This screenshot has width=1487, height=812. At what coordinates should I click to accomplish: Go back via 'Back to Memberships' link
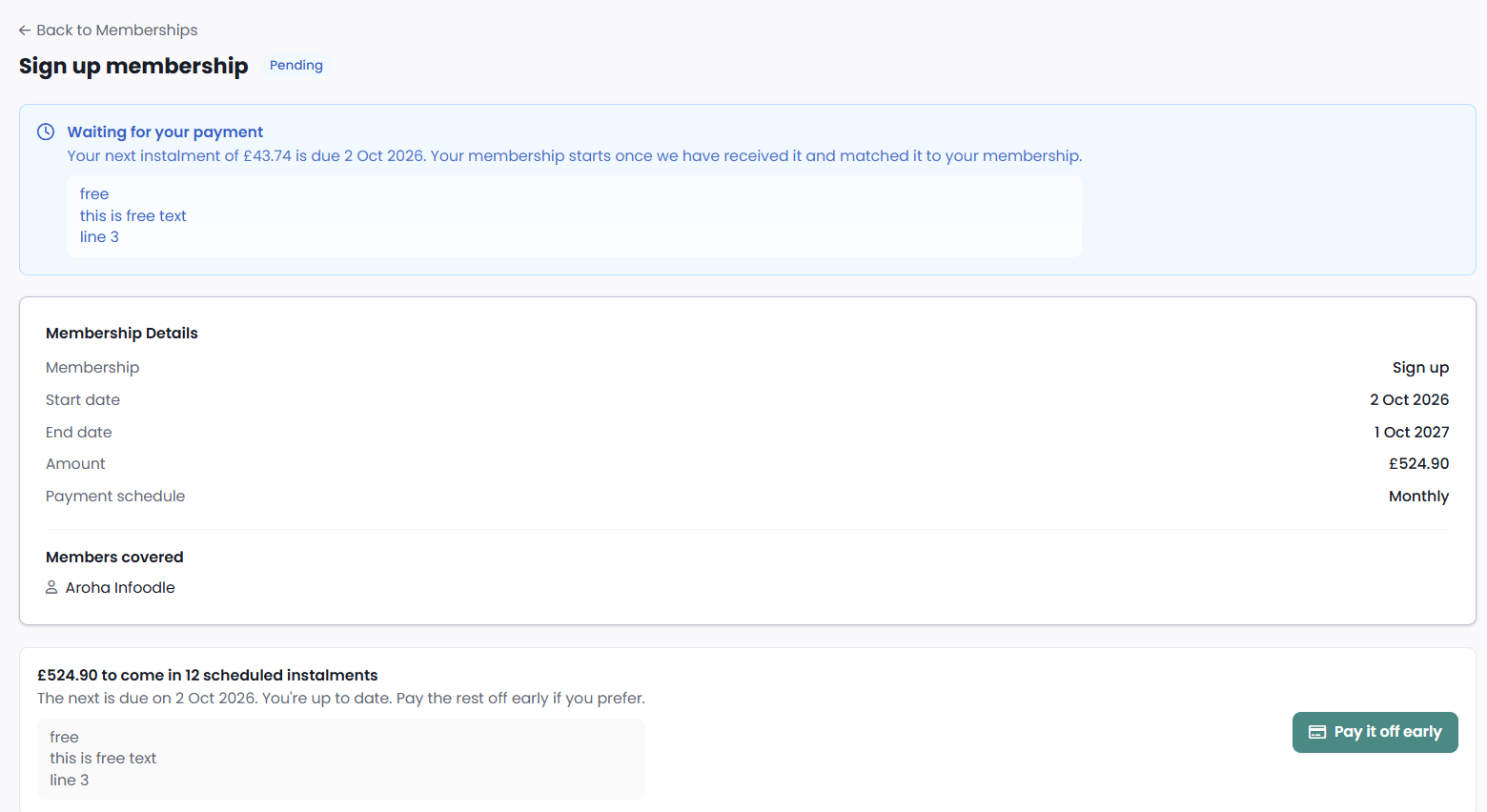(108, 30)
